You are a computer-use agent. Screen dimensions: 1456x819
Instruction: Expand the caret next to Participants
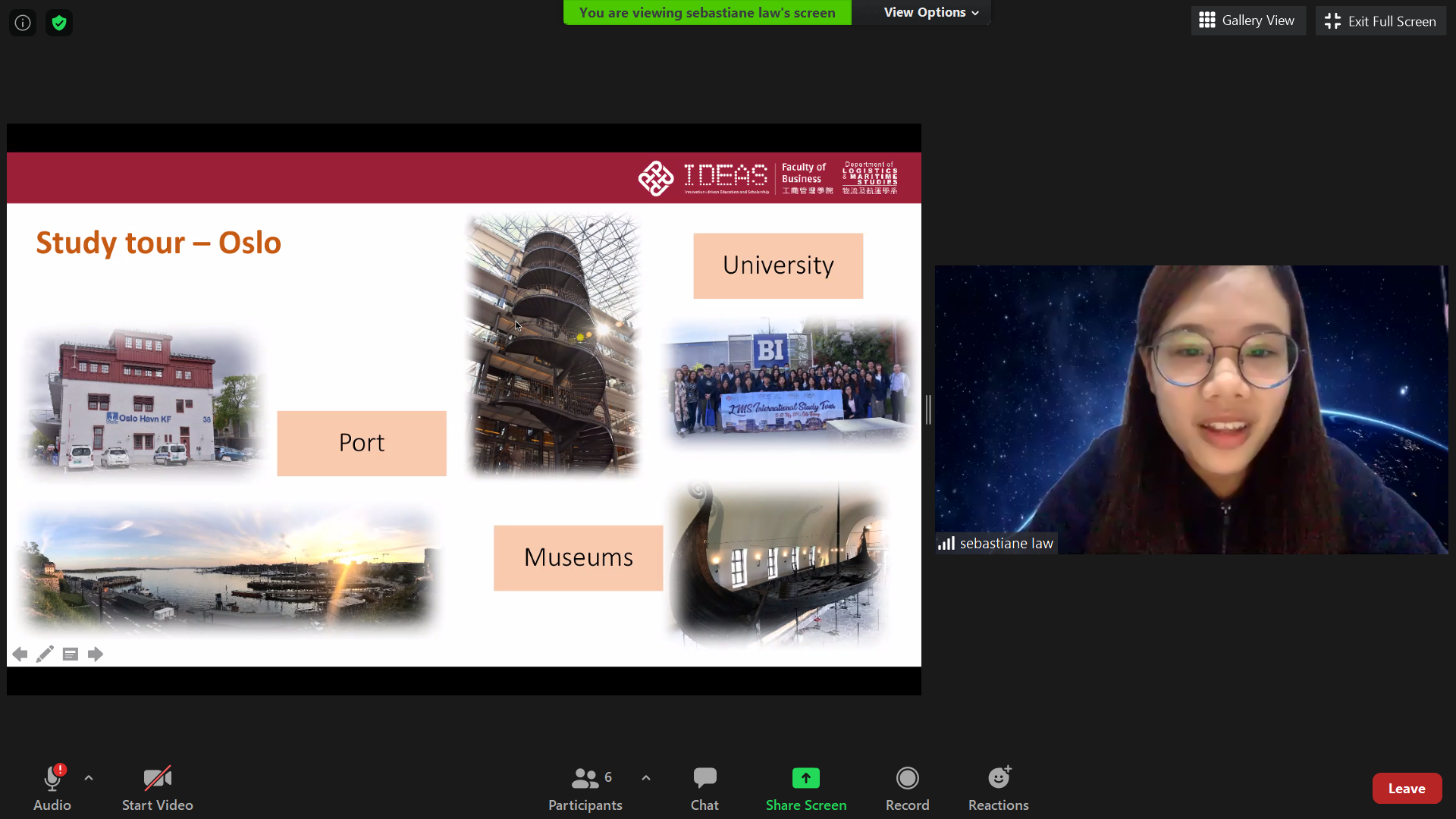point(646,778)
